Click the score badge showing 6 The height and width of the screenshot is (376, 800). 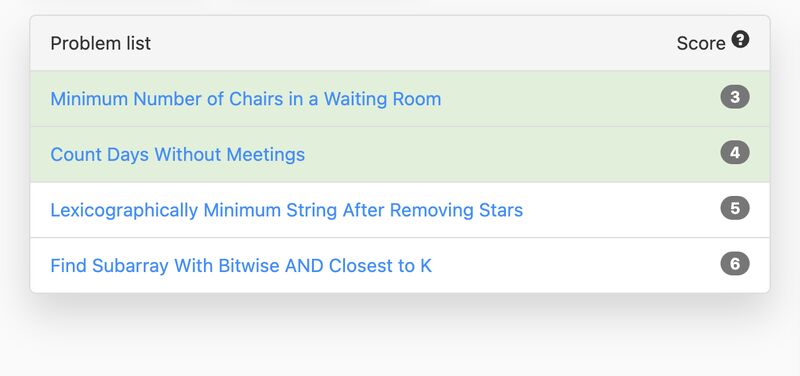(735, 264)
